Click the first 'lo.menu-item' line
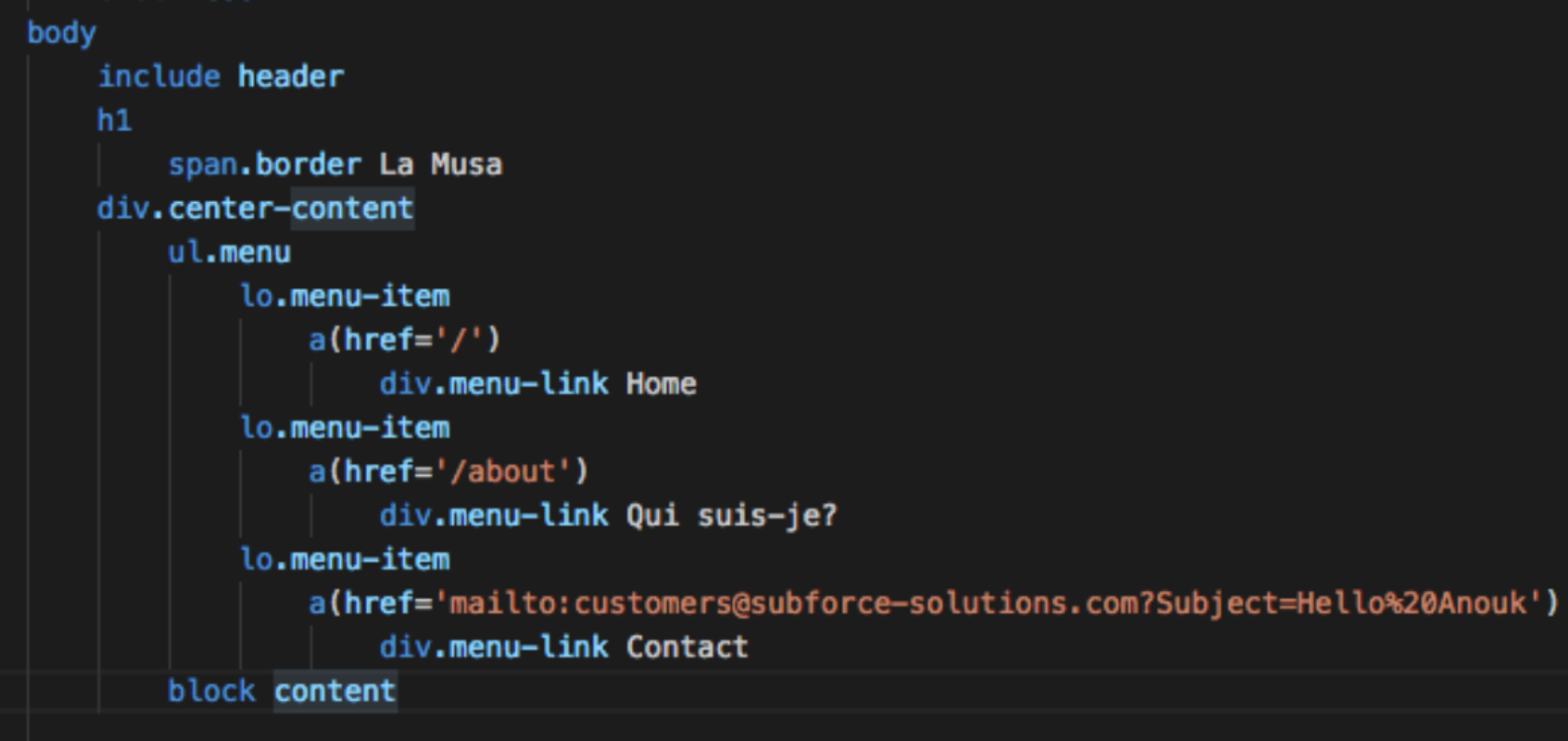This screenshot has height=741, width=1568. [x=345, y=296]
